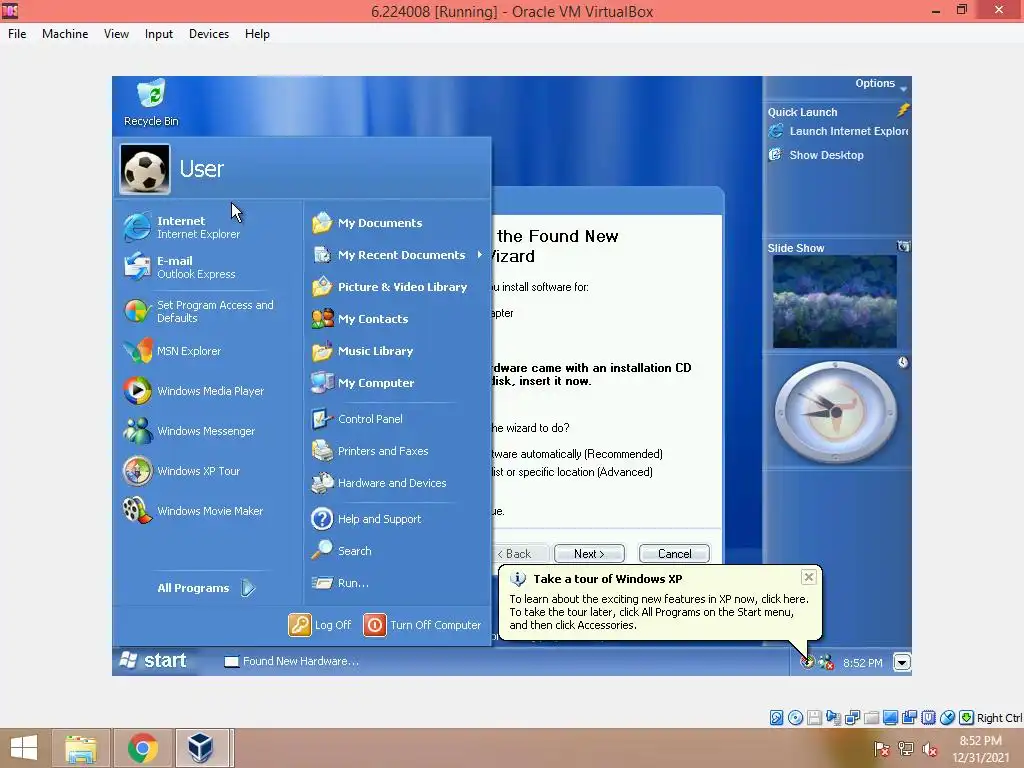Open the VirtualBox View menu
This screenshot has width=1024, height=768.
[116, 34]
